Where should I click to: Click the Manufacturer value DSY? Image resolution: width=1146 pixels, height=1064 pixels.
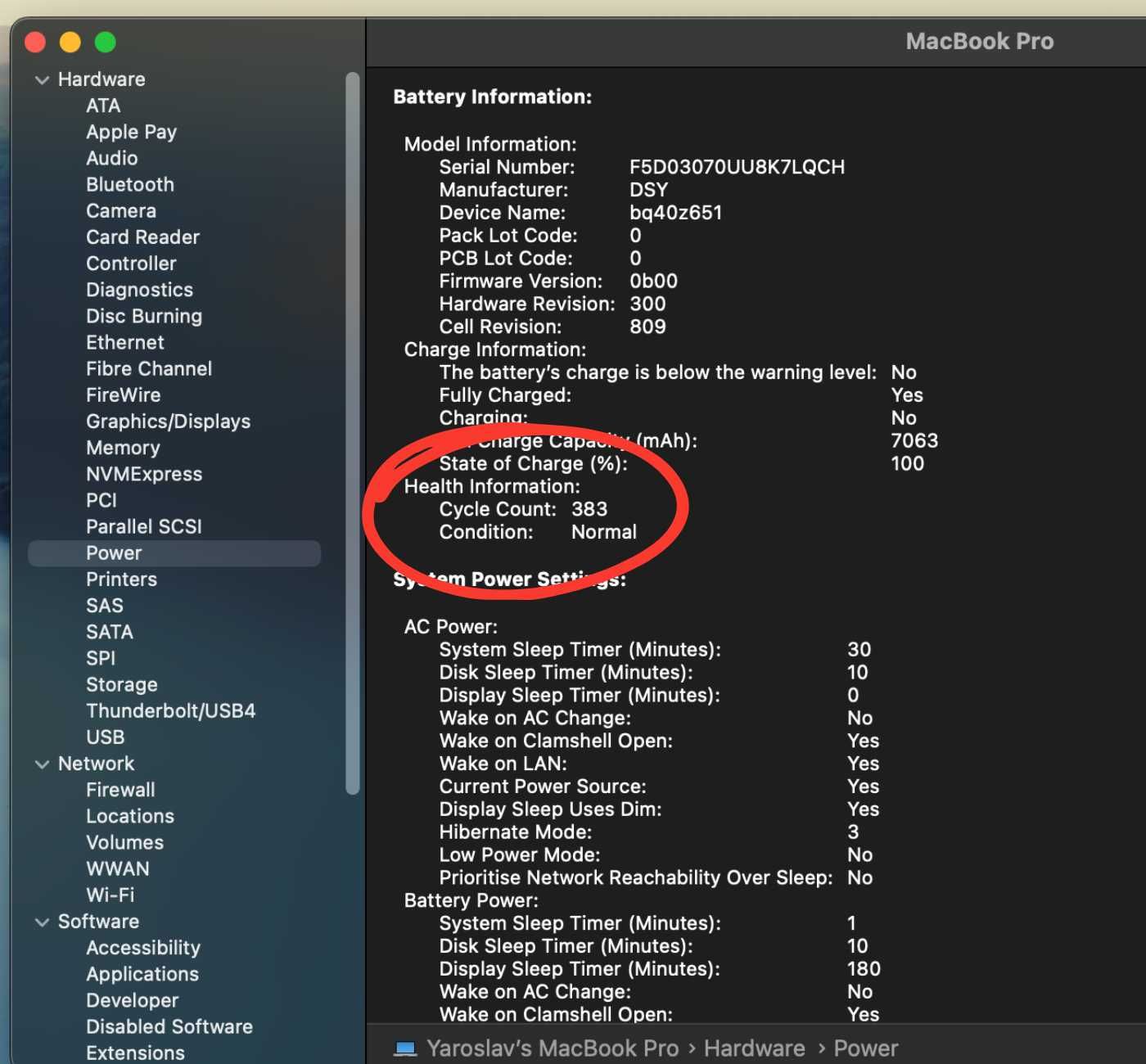tap(648, 190)
